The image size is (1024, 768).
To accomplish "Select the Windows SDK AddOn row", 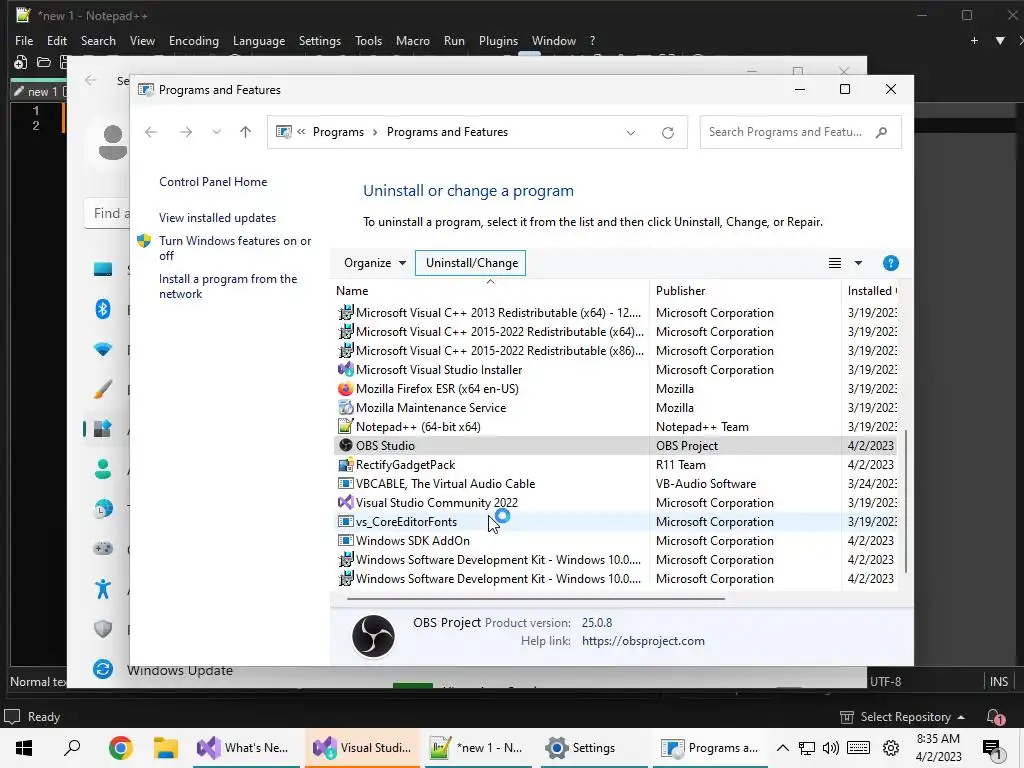I will (x=616, y=541).
